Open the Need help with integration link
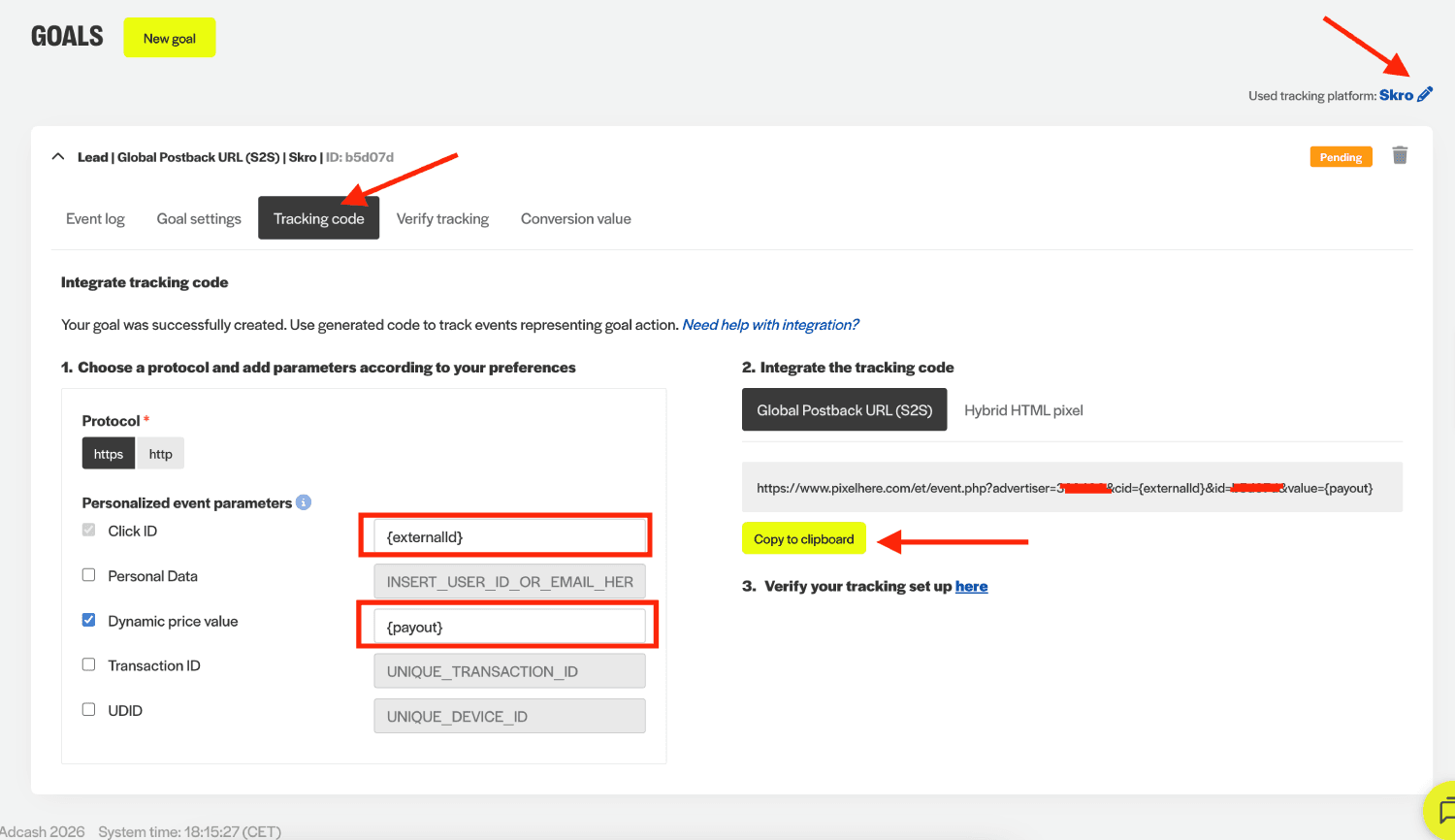Viewport: 1455px width, 840px height. coord(770,325)
